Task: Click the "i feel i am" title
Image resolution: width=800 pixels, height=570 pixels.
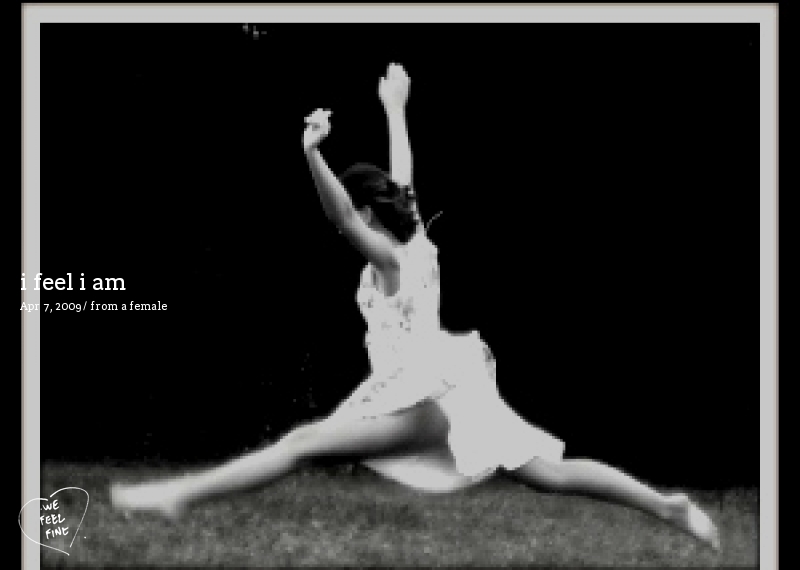Action: 73,283
